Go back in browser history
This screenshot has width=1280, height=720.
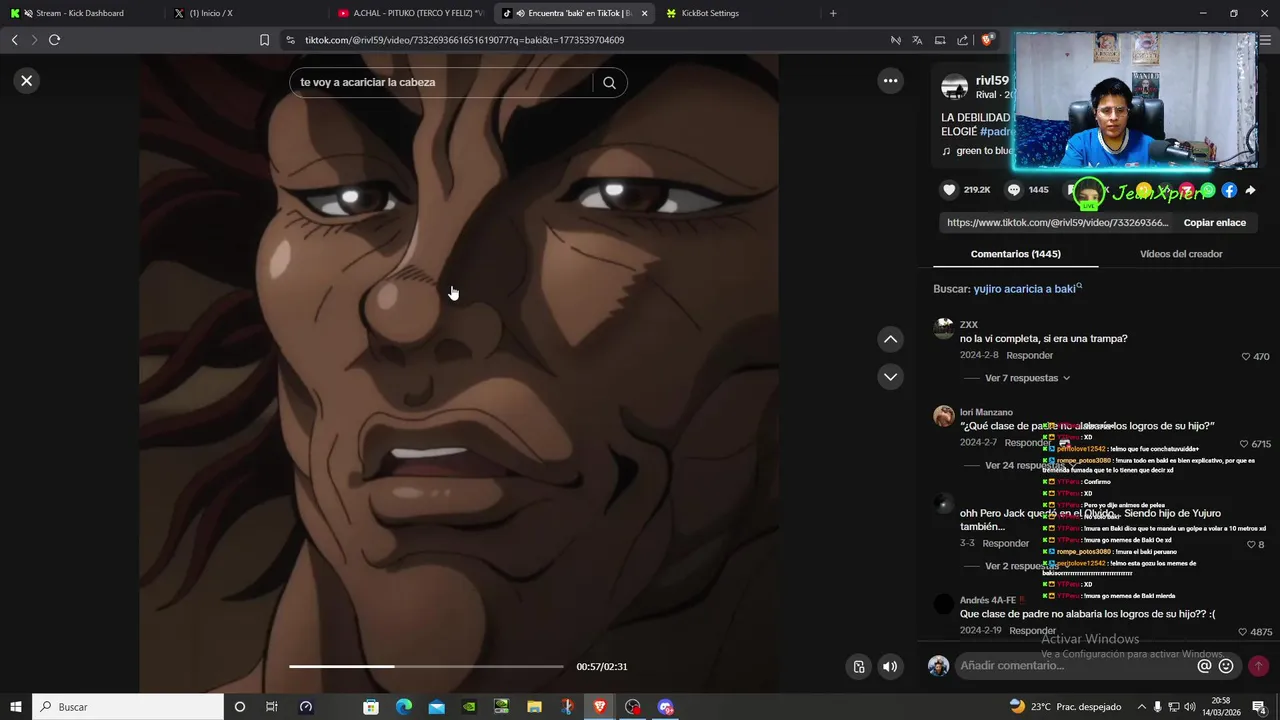(14, 40)
